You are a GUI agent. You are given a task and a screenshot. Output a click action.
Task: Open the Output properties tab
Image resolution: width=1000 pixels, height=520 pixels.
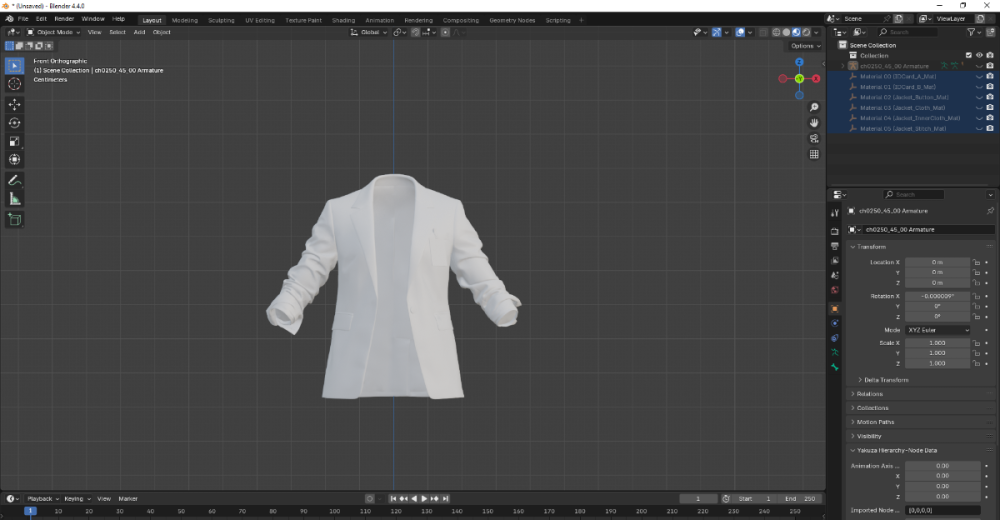click(834, 246)
